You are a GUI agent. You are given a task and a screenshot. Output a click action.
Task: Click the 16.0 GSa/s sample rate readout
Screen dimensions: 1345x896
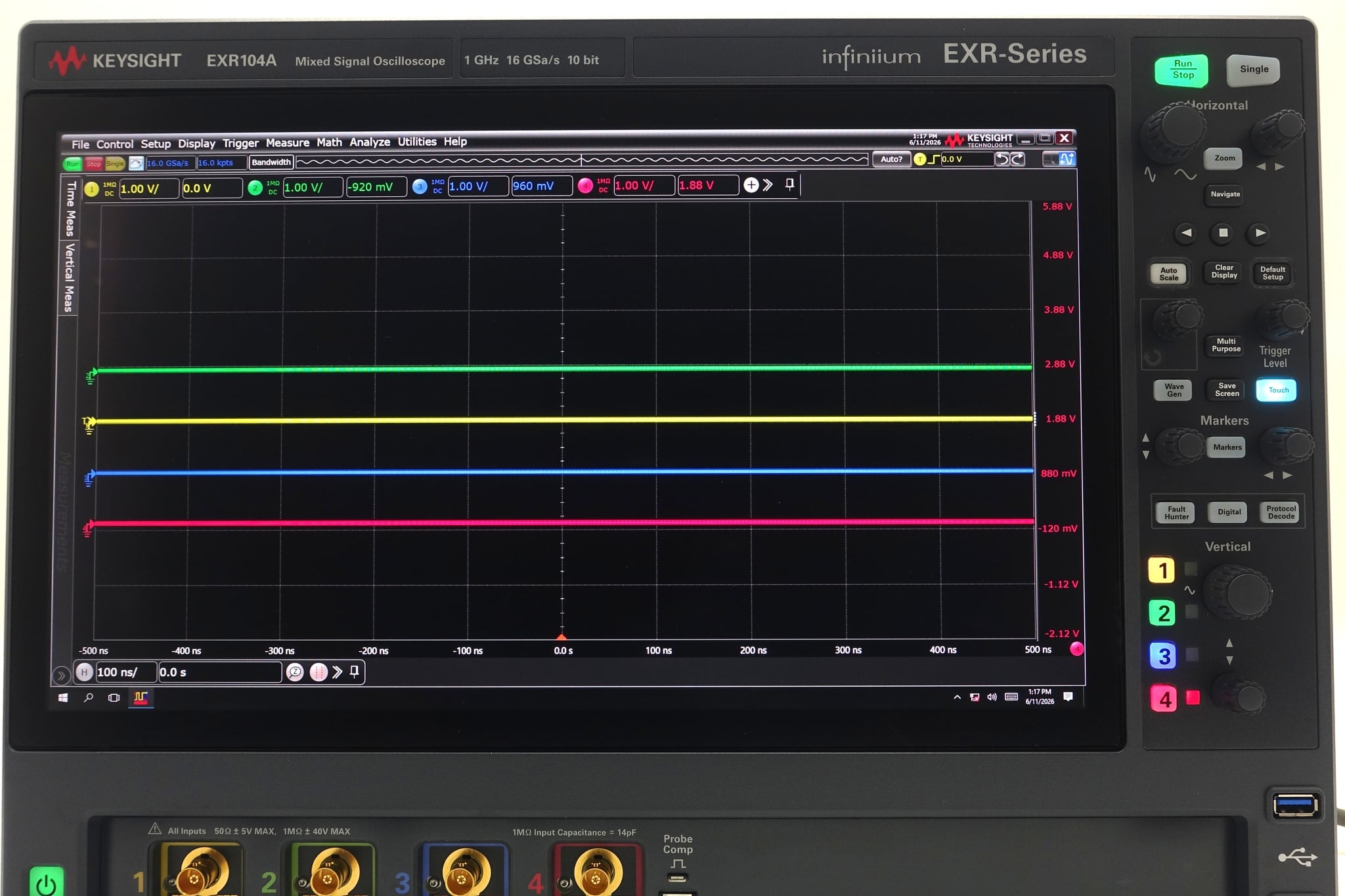169,163
